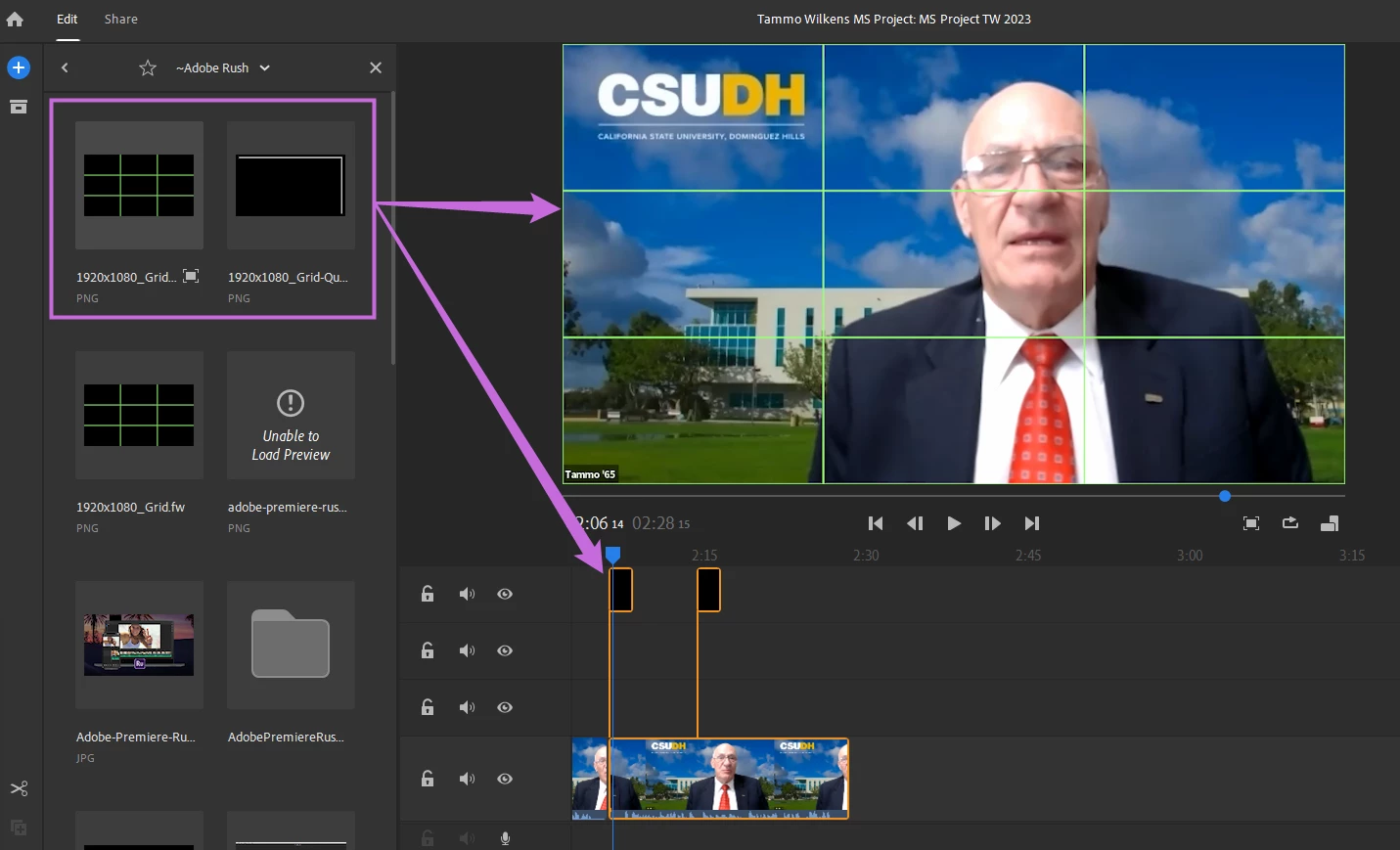Screen dimensions: 1400x850
Task: Click the 3:00 timeline ruler mark
Action: coord(1190,555)
